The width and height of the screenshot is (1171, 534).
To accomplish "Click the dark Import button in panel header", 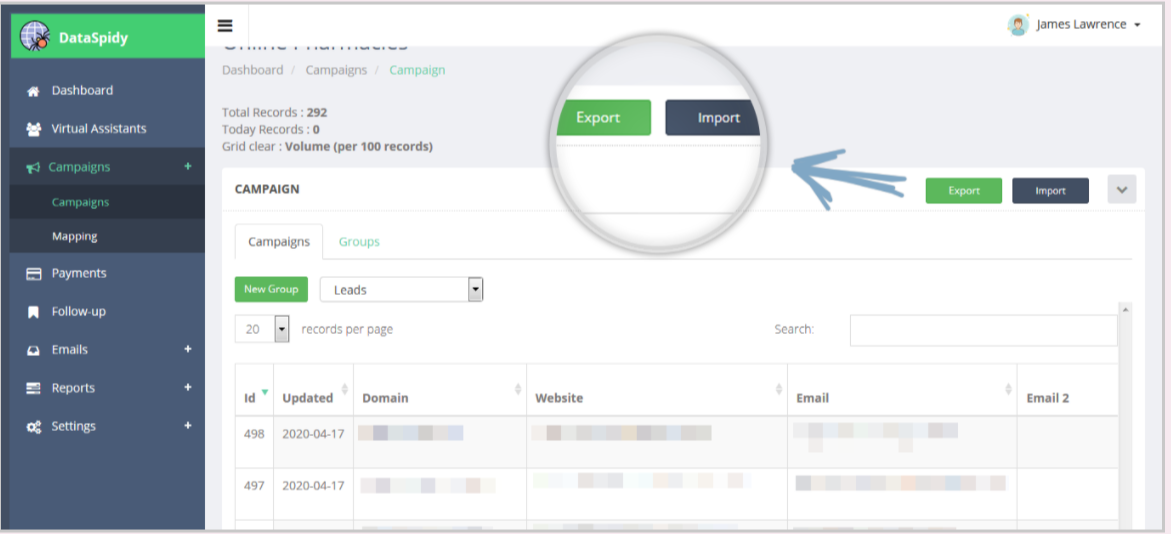I will click(x=1050, y=190).
